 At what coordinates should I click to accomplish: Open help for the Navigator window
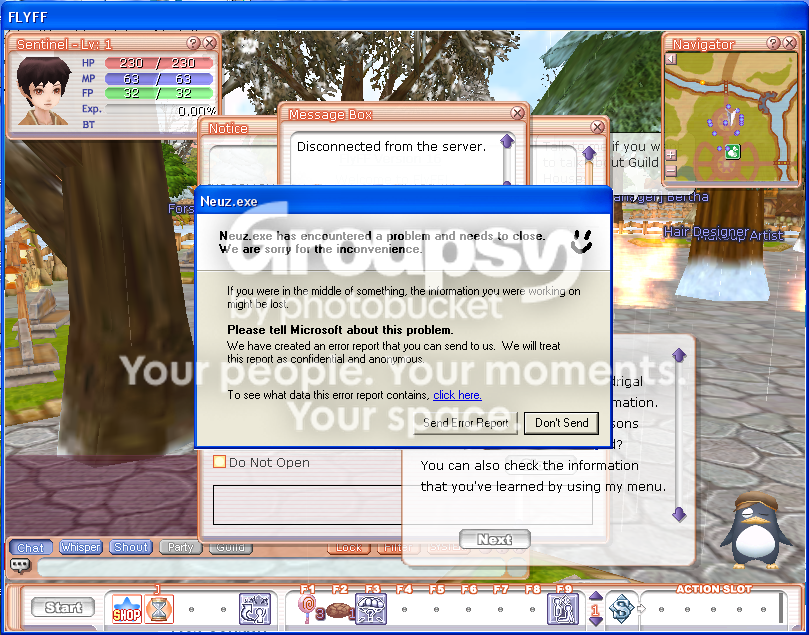773,43
